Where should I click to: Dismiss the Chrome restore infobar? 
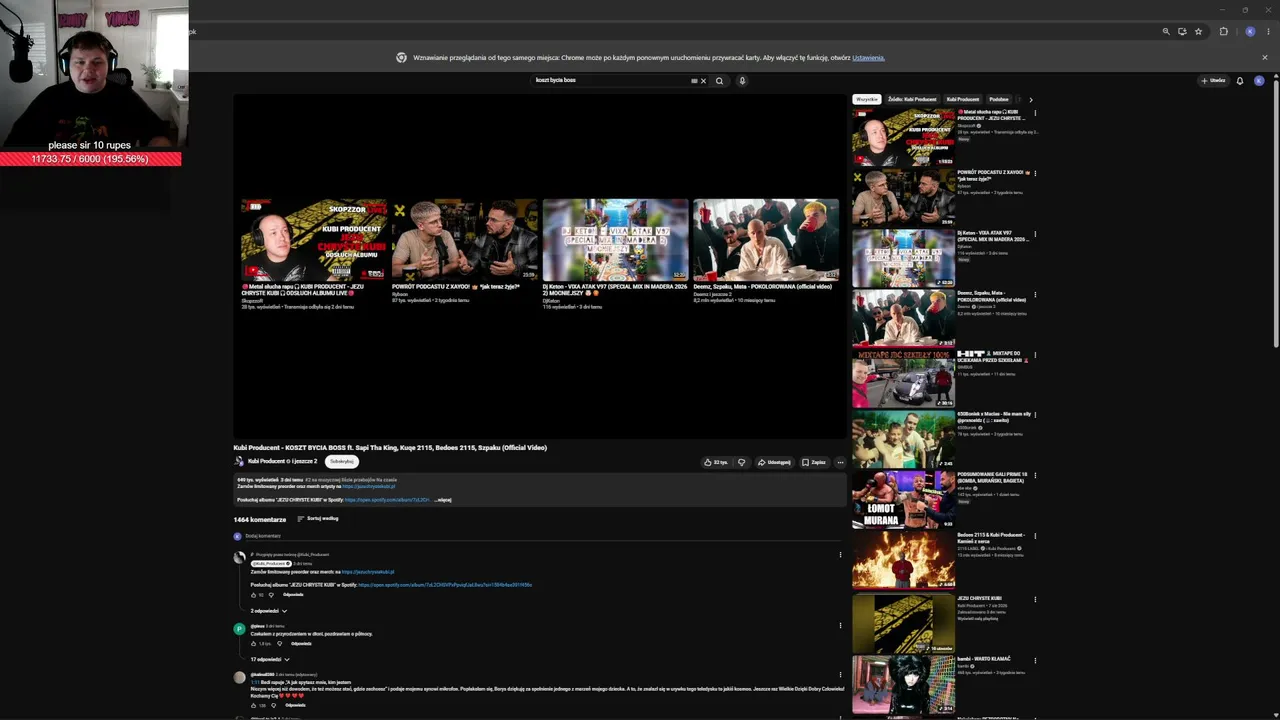(1264, 58)
